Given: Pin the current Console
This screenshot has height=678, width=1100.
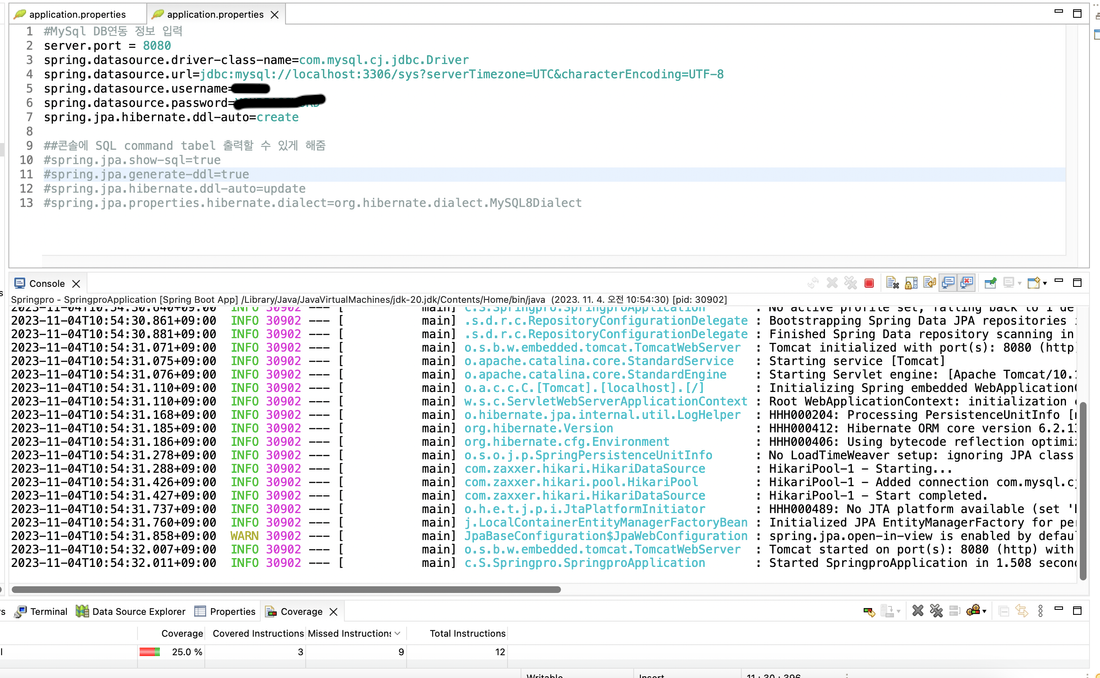Looking at the screenshot, I should [x=991, y=283].
